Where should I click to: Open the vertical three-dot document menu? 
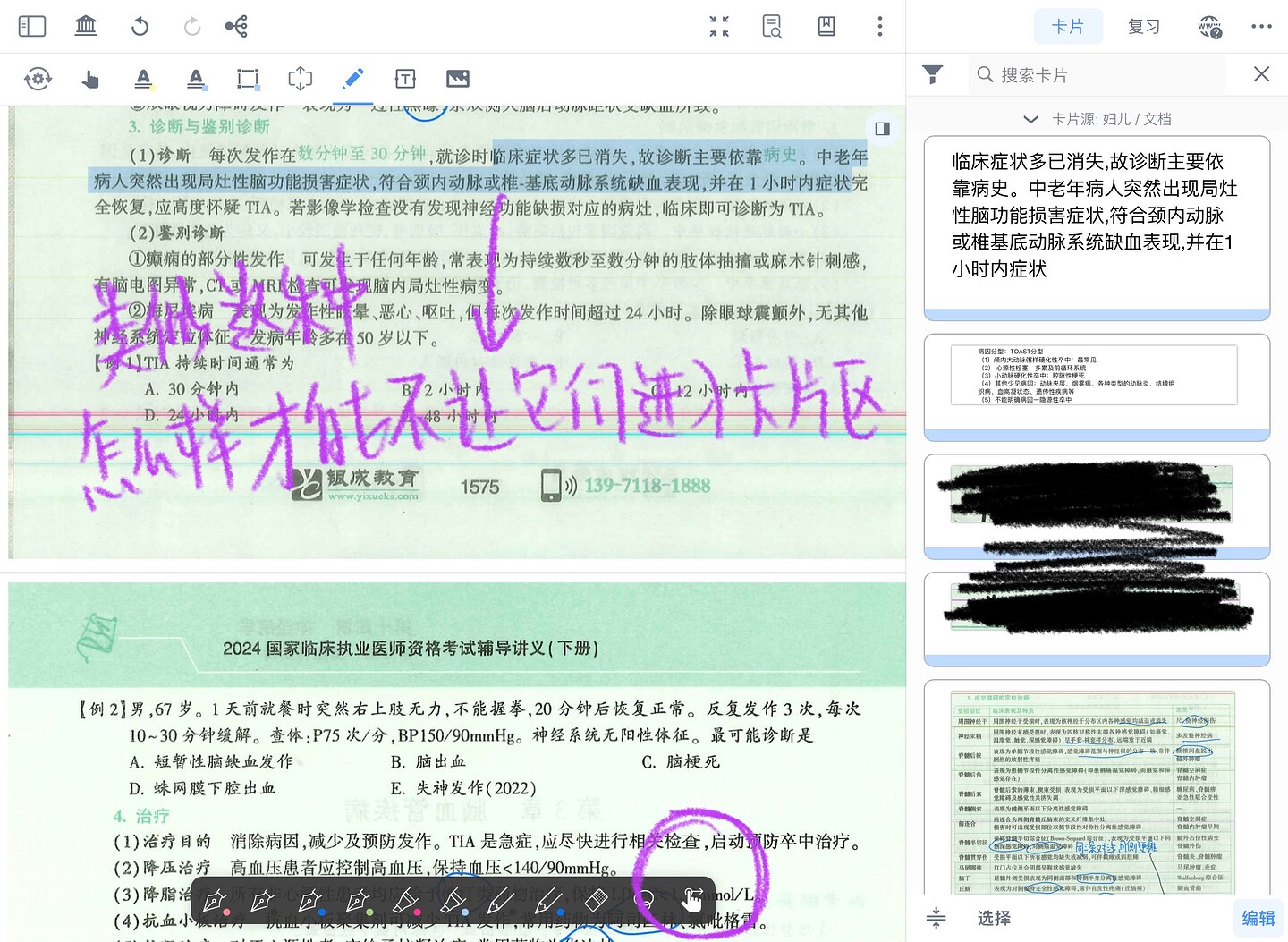coord(880,26)
